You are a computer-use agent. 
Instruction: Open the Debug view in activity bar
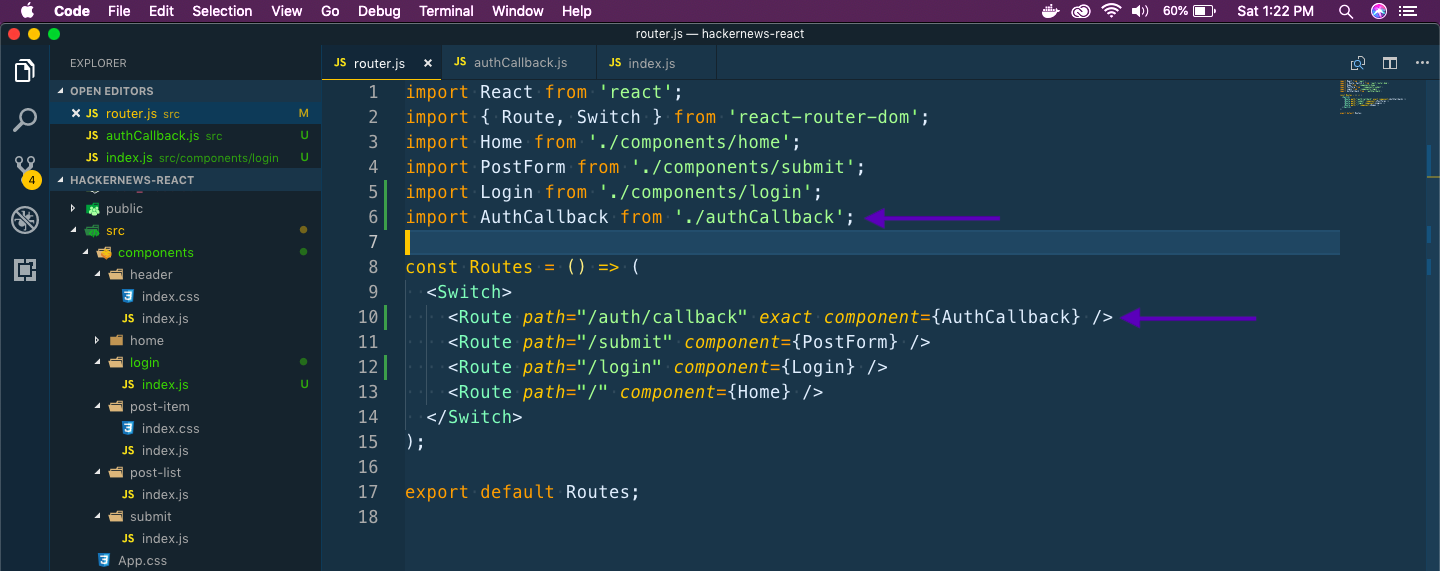[x=25, y=220]
